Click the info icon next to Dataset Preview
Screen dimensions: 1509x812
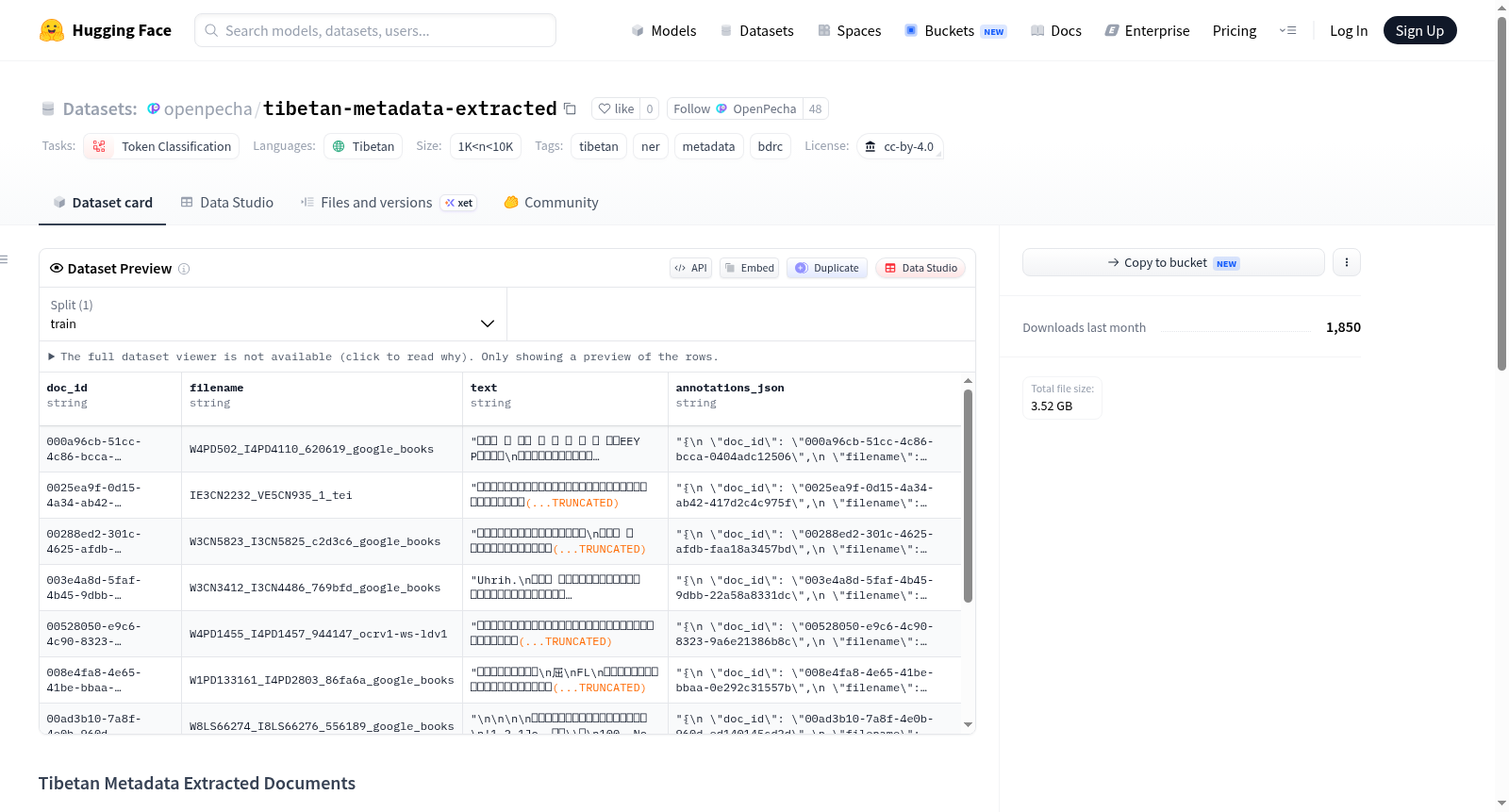pos(184,269)
